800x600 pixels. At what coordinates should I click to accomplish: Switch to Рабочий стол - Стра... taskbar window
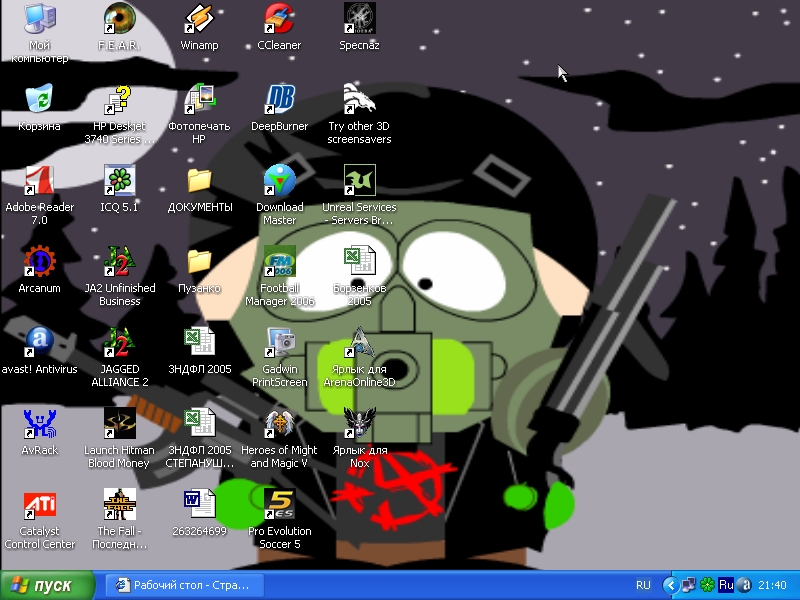(185, 585)
